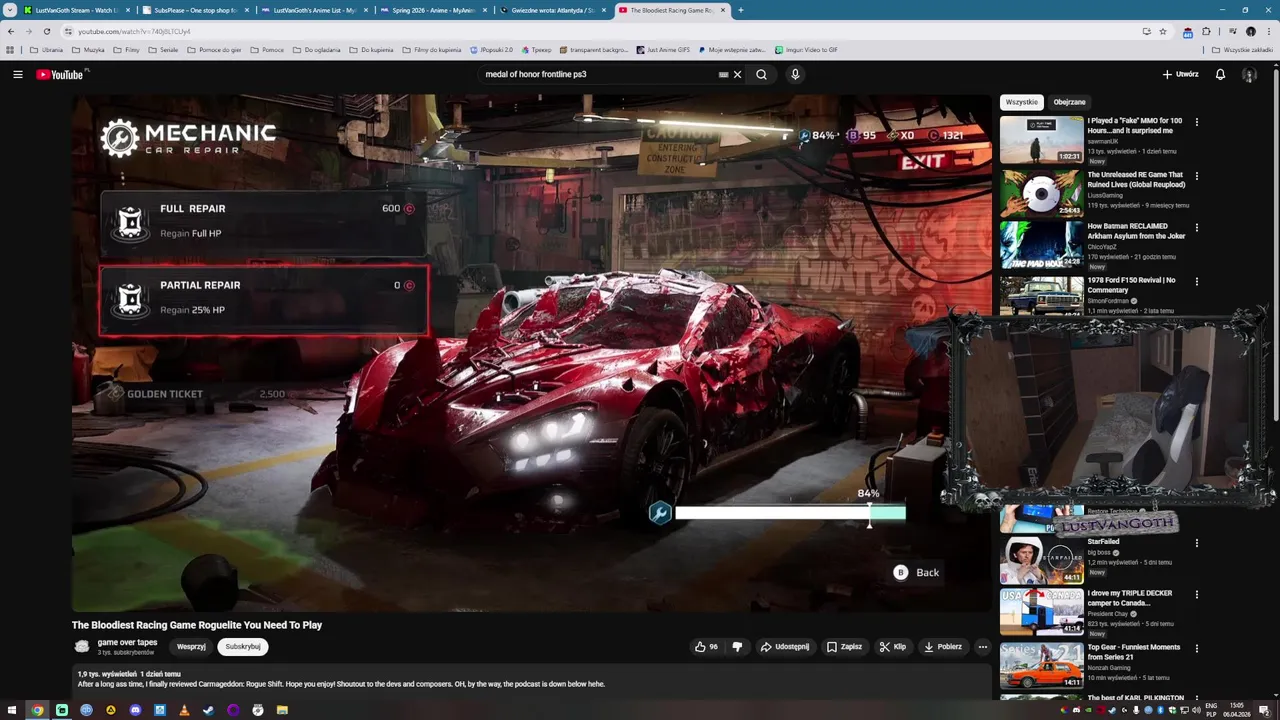The height and width of the screenshot is (720, 1280).
Task: Open the bookmarks apps grid icon
Action: [10, 49]
